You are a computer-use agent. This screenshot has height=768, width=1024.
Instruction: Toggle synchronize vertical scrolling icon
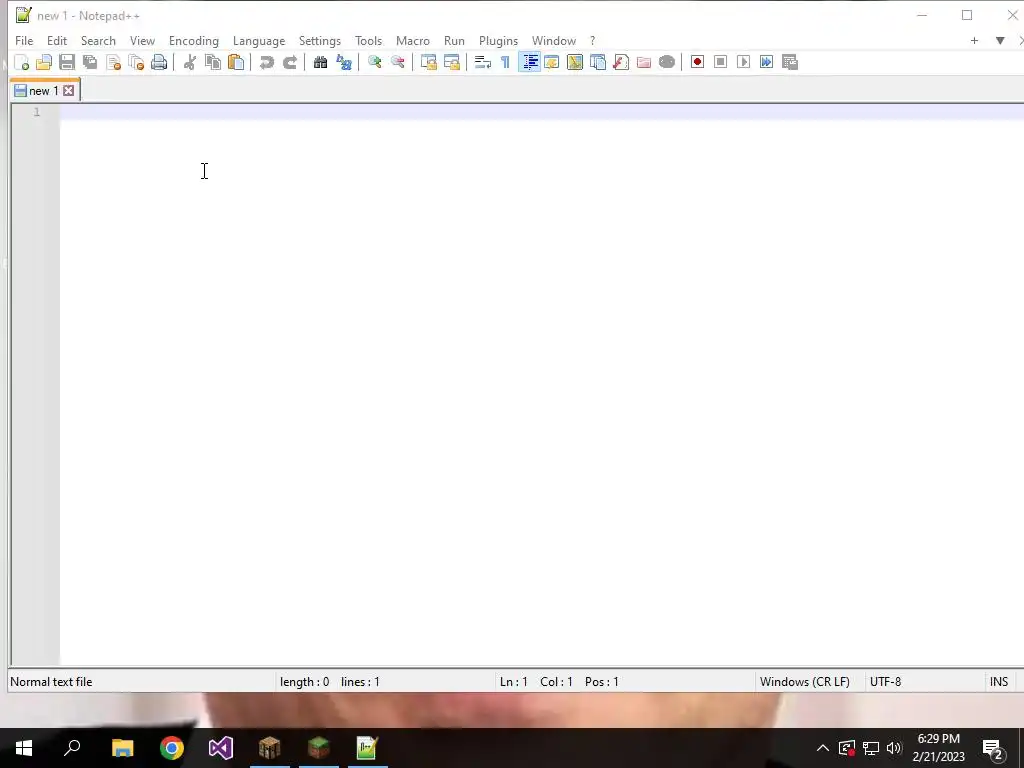pyautogui.click(x=428, y=62)
